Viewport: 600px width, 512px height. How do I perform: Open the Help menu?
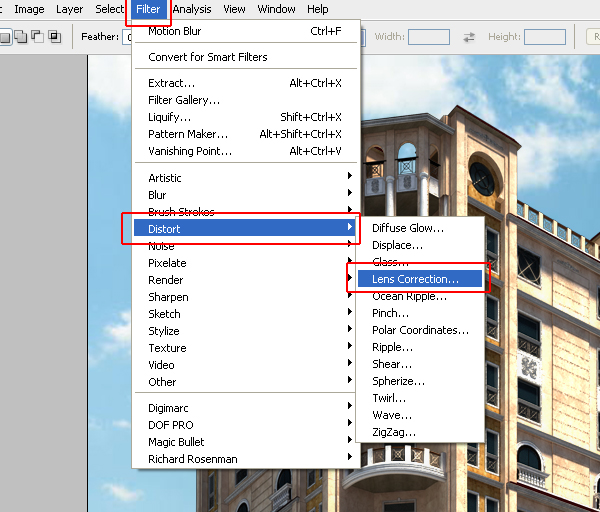318,9
